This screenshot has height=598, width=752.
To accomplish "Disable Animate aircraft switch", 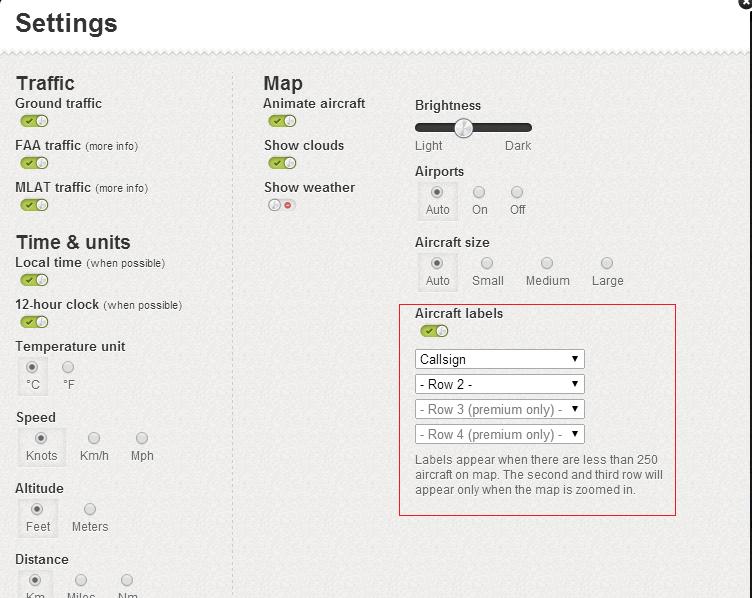I will coord(282,121).
